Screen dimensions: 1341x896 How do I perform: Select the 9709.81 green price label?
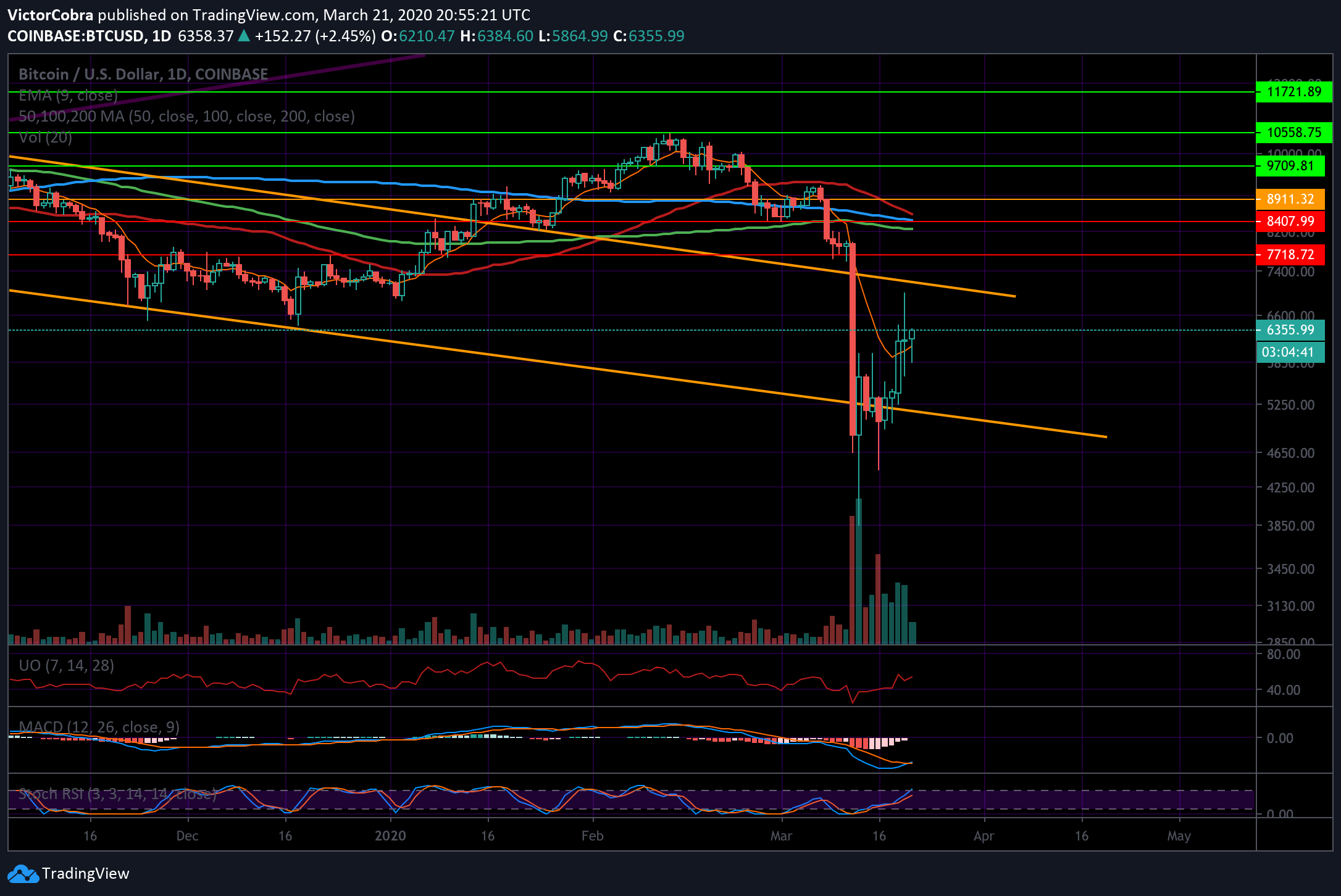(x=1290, y=166)
